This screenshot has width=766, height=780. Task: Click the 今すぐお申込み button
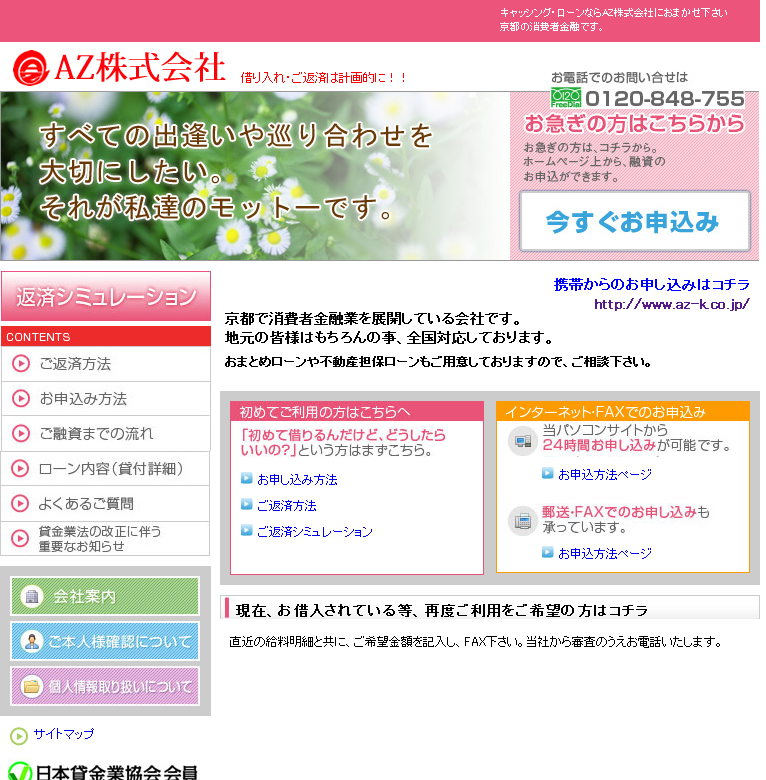click(635, 221)
